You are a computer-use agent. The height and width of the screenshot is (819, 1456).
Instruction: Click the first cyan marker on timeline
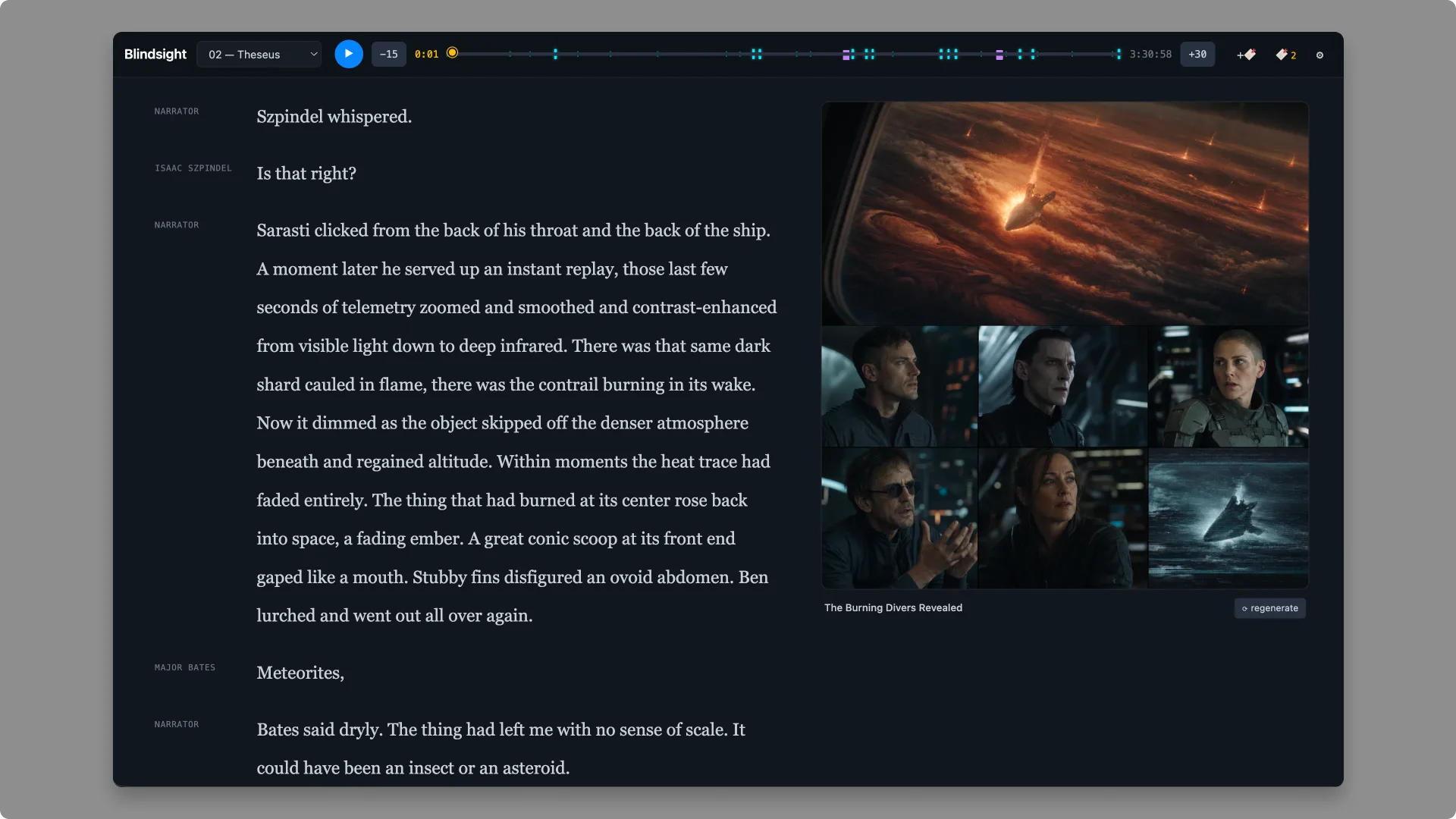(x=555, y=54)
